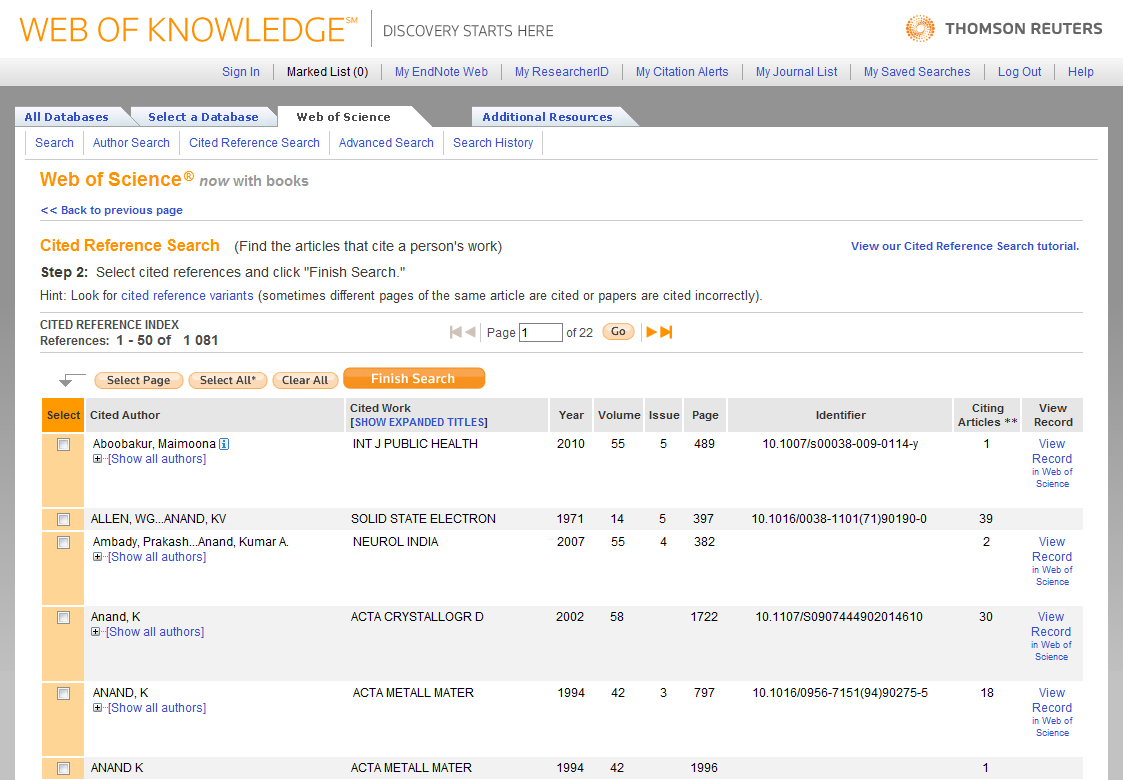Image resolution: width=1123 pixels, height=780 pixels.
Task: Click the citing articles count 39
Action: click(x=986, y=519)
